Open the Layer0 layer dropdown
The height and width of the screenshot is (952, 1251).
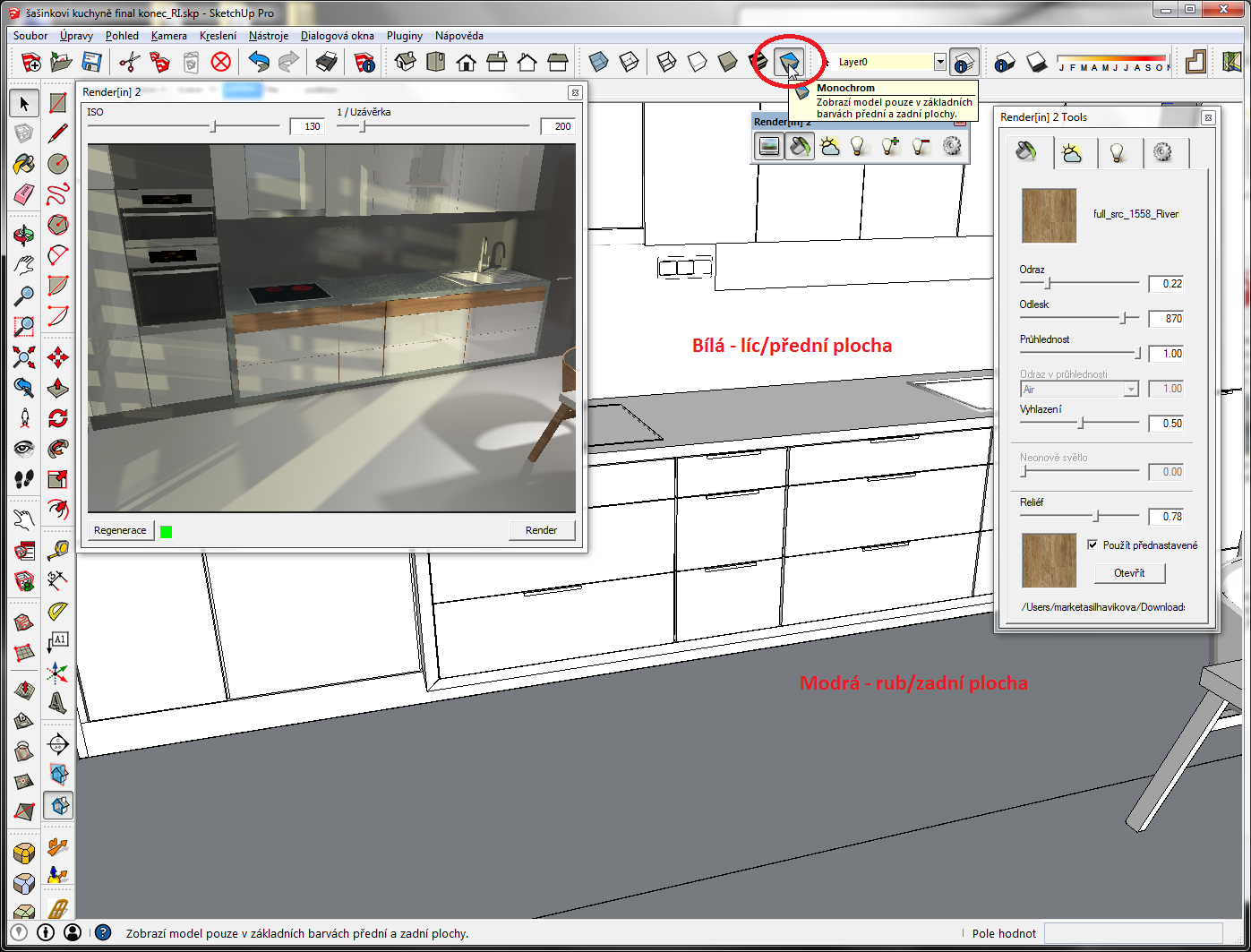tap(939, 62)
